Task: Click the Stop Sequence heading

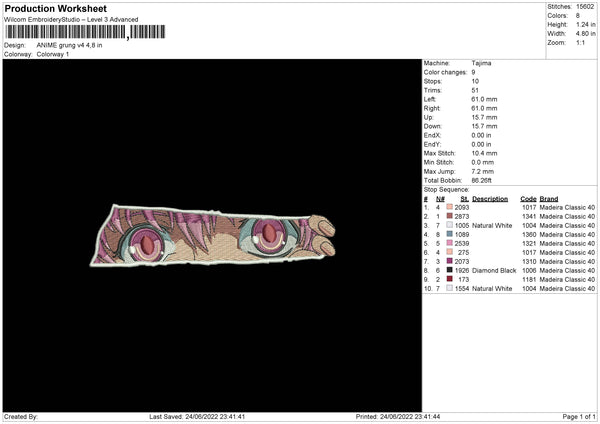Action: tap(446, 189)
